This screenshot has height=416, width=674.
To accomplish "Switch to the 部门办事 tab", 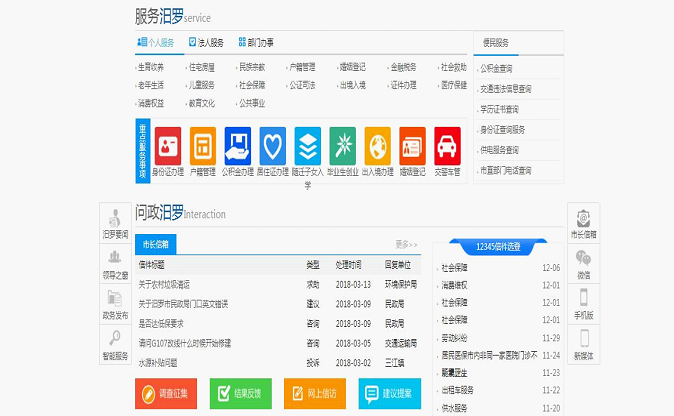I will tap(256, 42).
